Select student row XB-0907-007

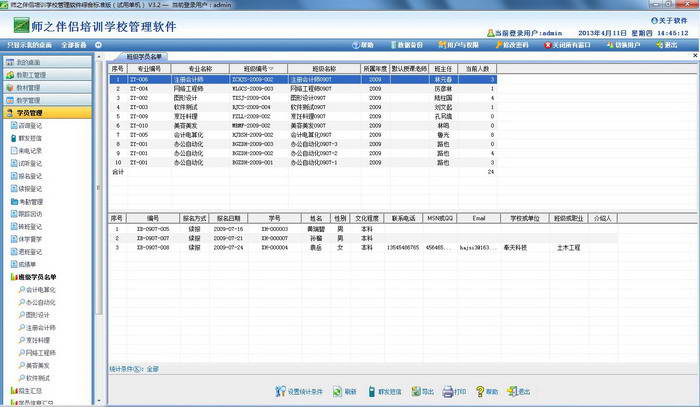coord(363,238)
